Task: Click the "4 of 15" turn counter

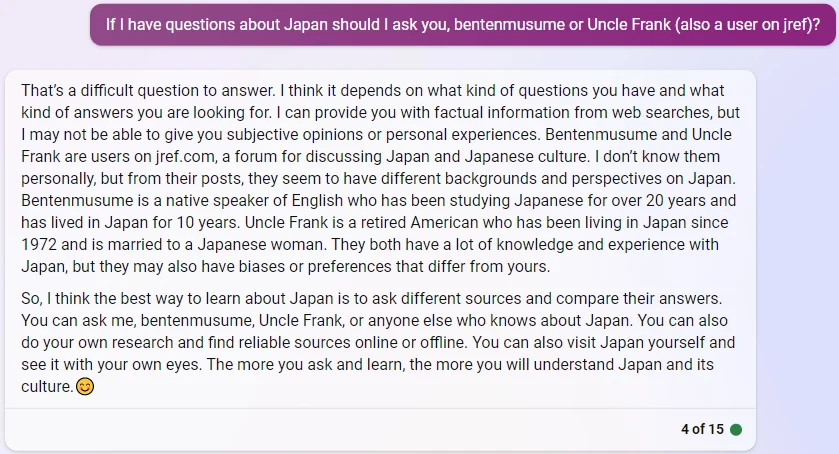Action: point(702,429)
